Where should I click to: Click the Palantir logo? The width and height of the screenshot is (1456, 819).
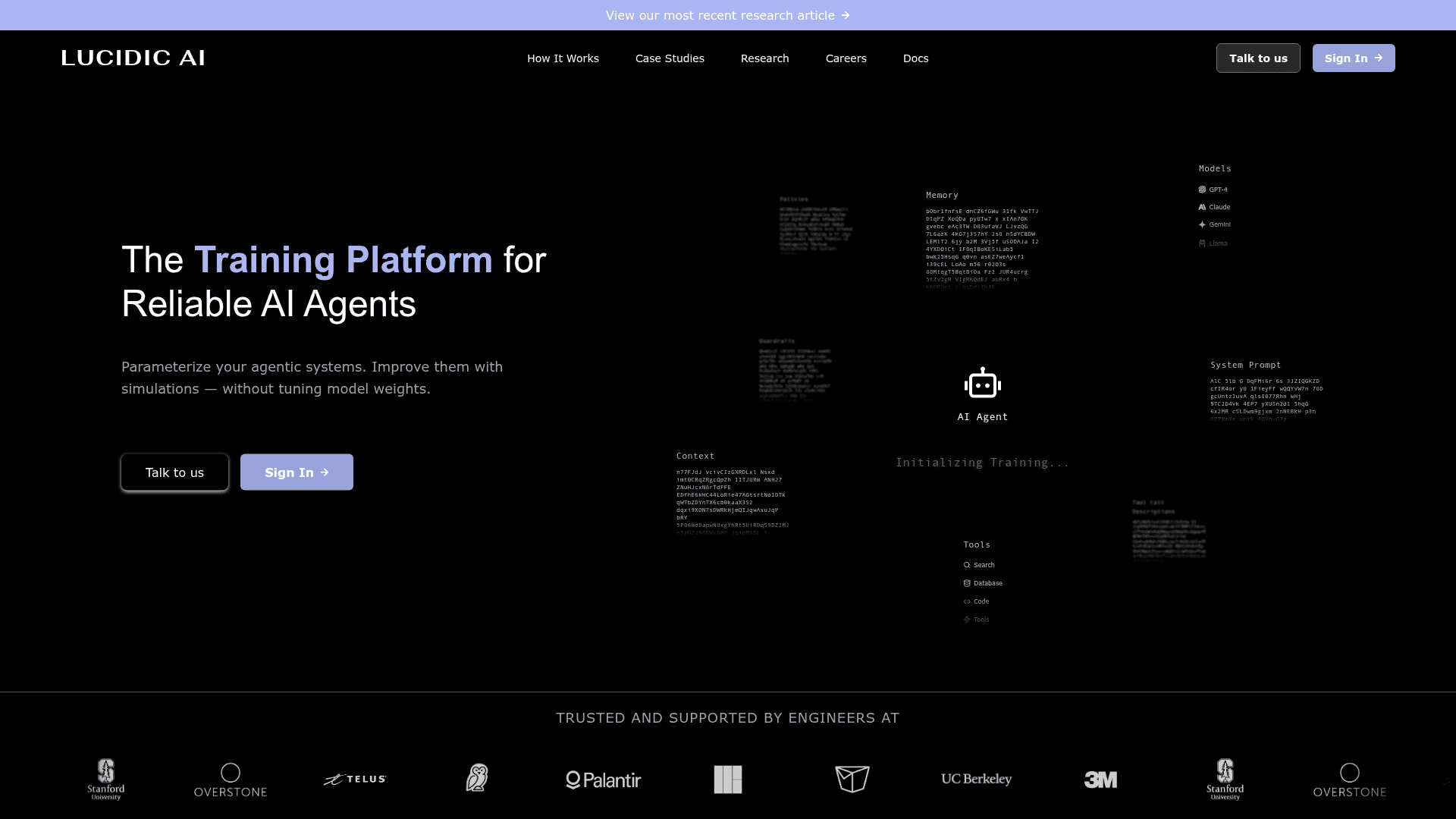pyautogui.click(x=604, y=780)
